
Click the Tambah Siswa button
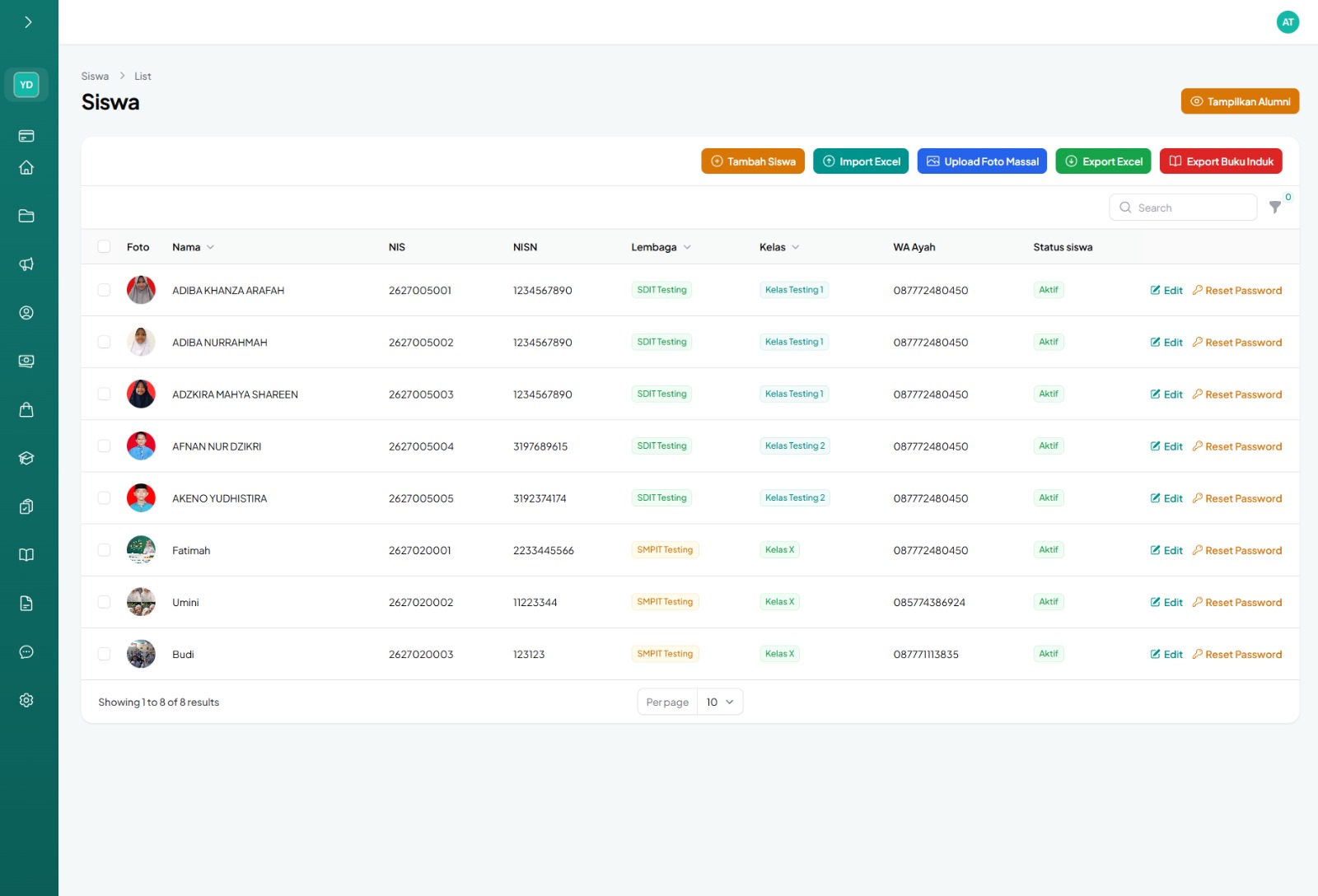pyautogui.click(x=753, y=161)
